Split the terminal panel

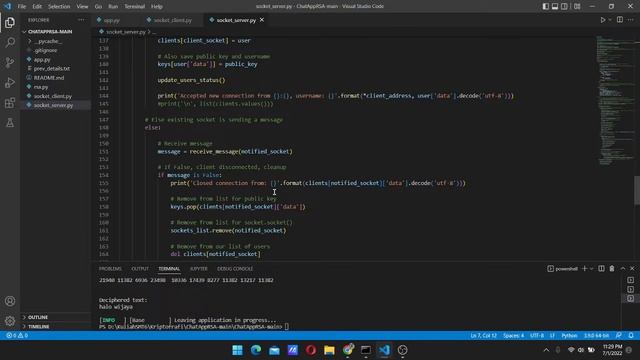point(601,269)
